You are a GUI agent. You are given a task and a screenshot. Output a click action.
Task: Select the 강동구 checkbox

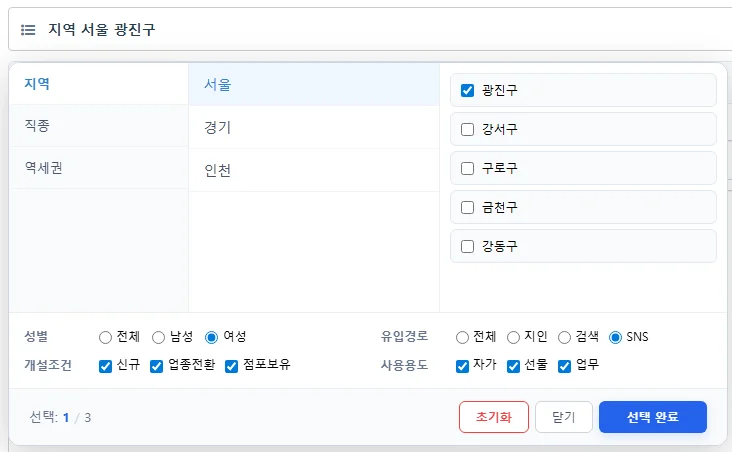467,246
